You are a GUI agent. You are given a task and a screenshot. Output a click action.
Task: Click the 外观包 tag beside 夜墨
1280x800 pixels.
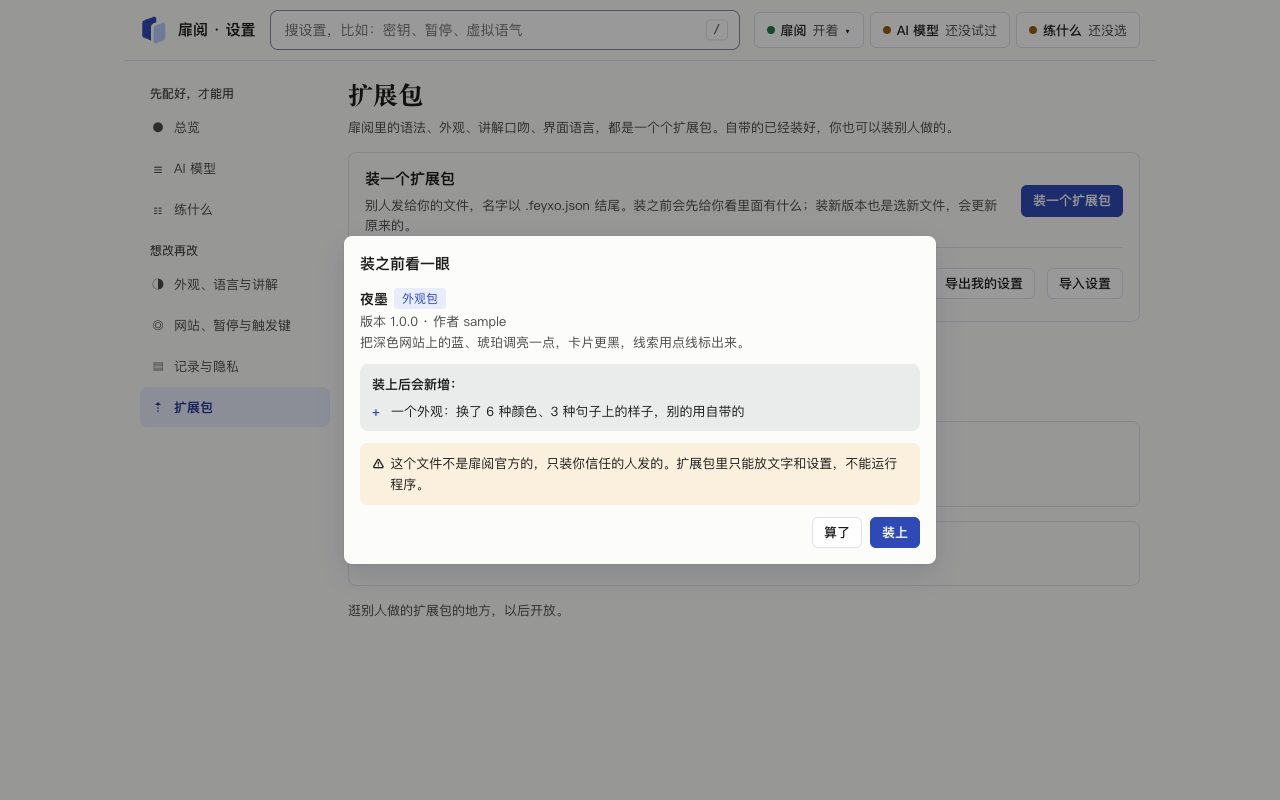pyautogui.click(x=420, y=299)
